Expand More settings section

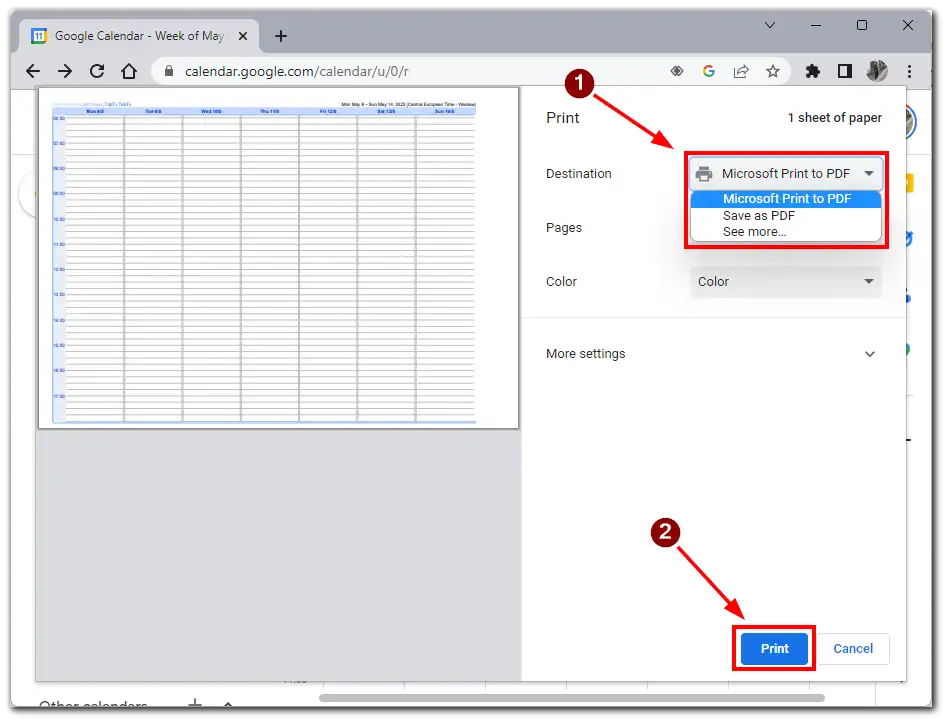coord(712,354)
